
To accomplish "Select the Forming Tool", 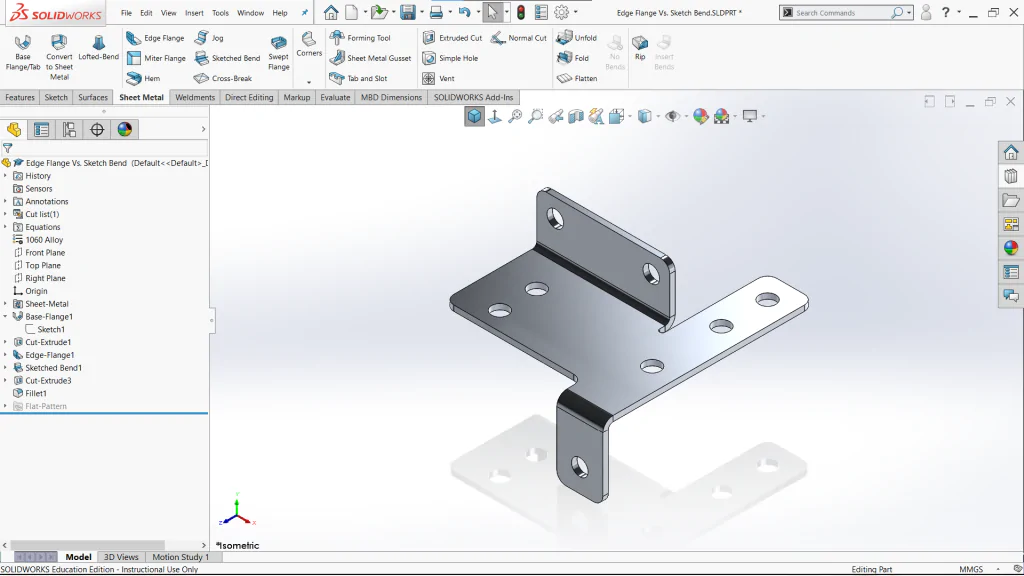I will (x=360, y=38).
